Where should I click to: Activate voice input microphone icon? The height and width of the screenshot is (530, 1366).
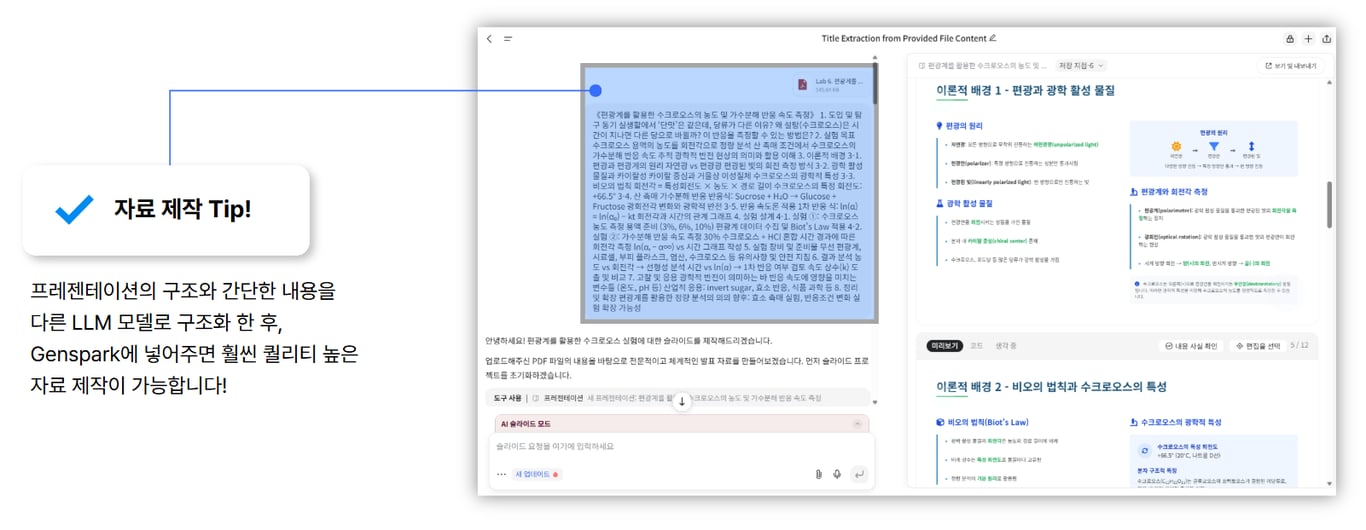(x=837, y=474)
